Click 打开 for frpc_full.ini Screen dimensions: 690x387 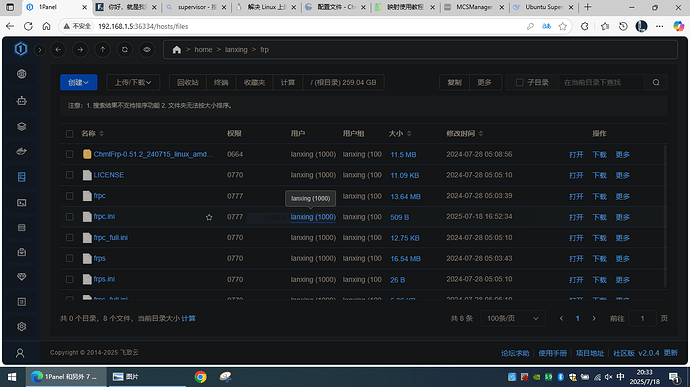576,238
